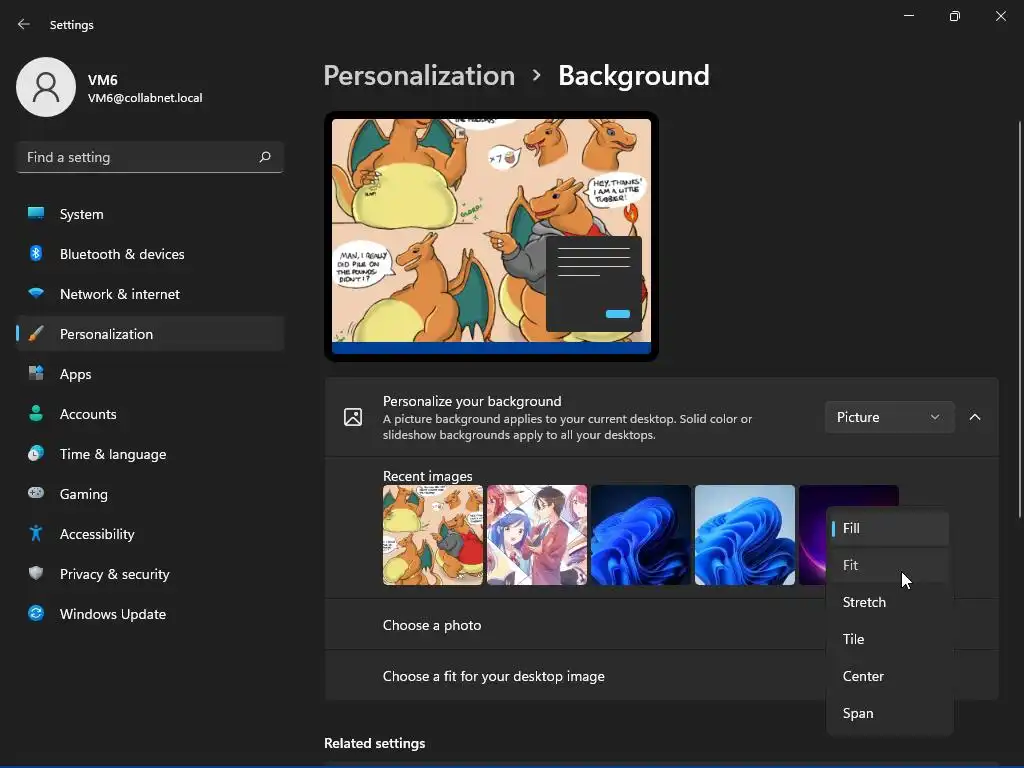
Task: Choose Stretch fit option
Action: [x=889, y=602]
